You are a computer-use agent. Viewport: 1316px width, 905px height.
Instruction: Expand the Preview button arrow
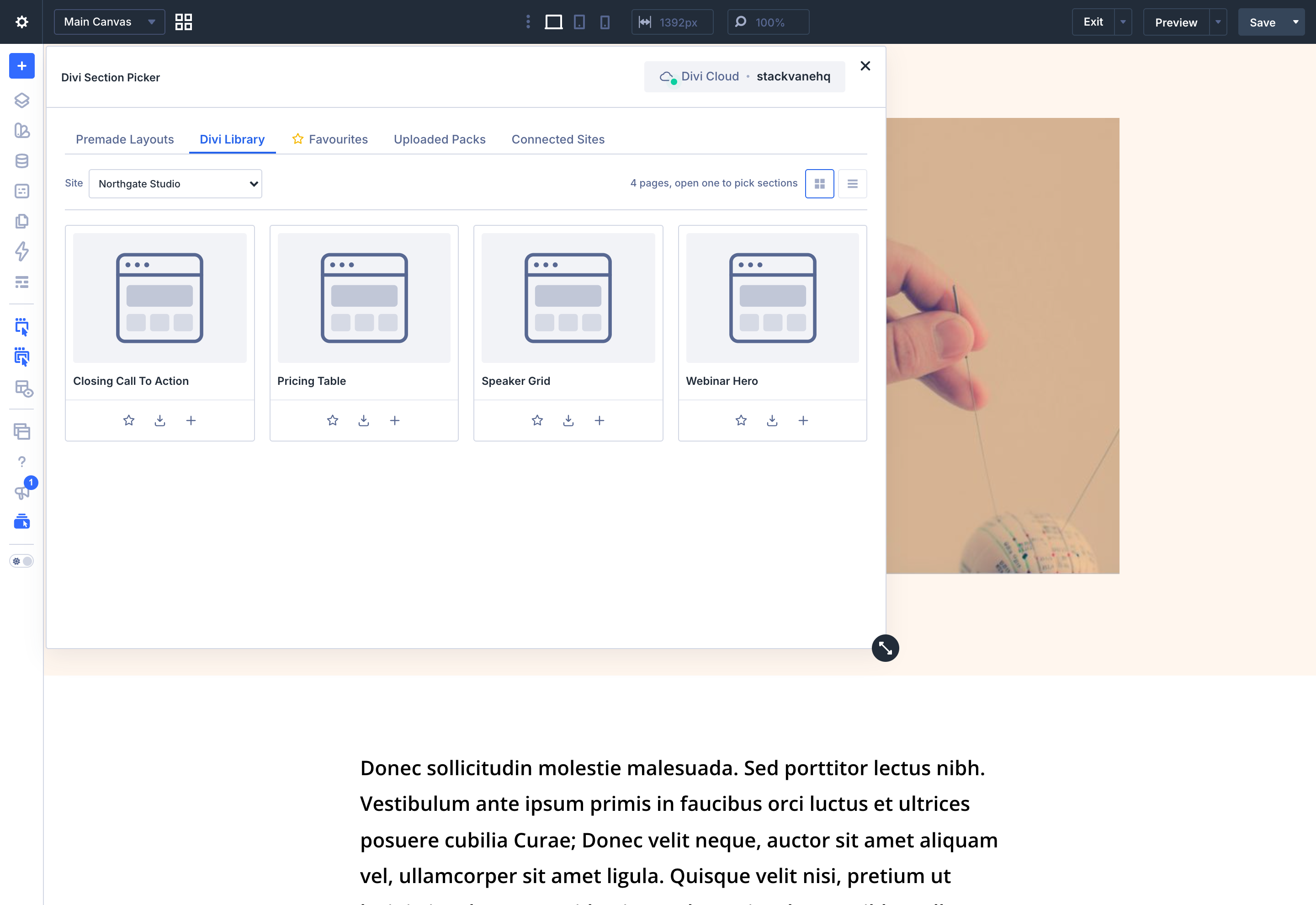[x=1218, y=22]
